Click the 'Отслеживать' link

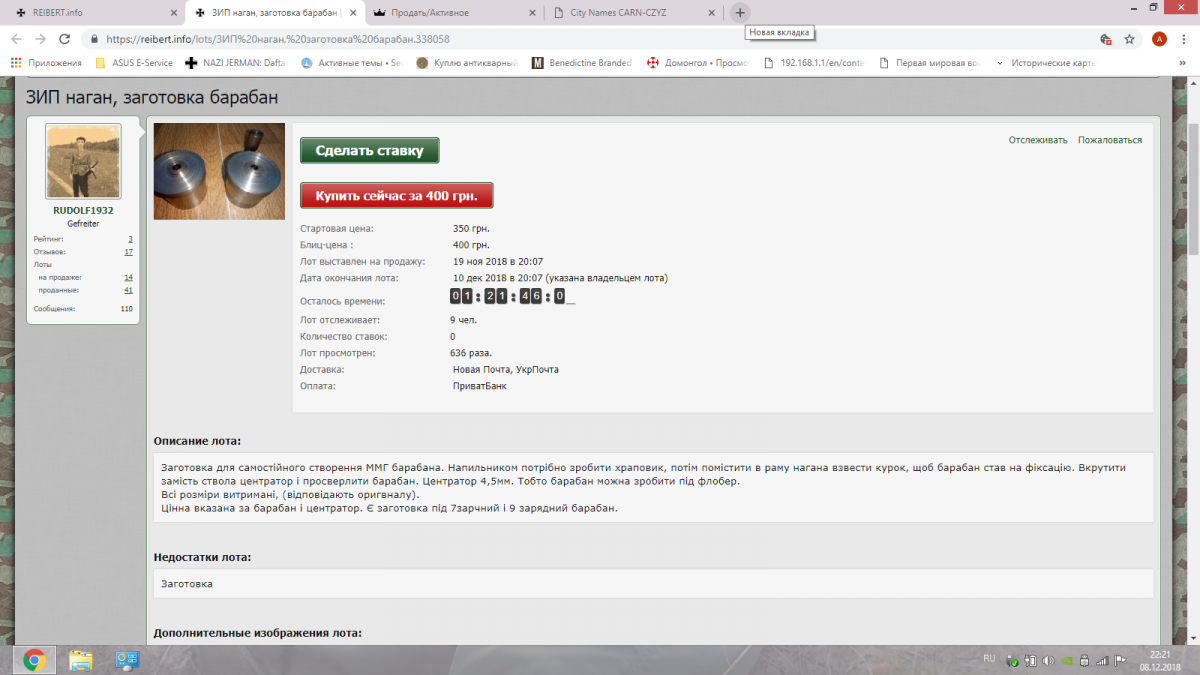pos(1037,140)
